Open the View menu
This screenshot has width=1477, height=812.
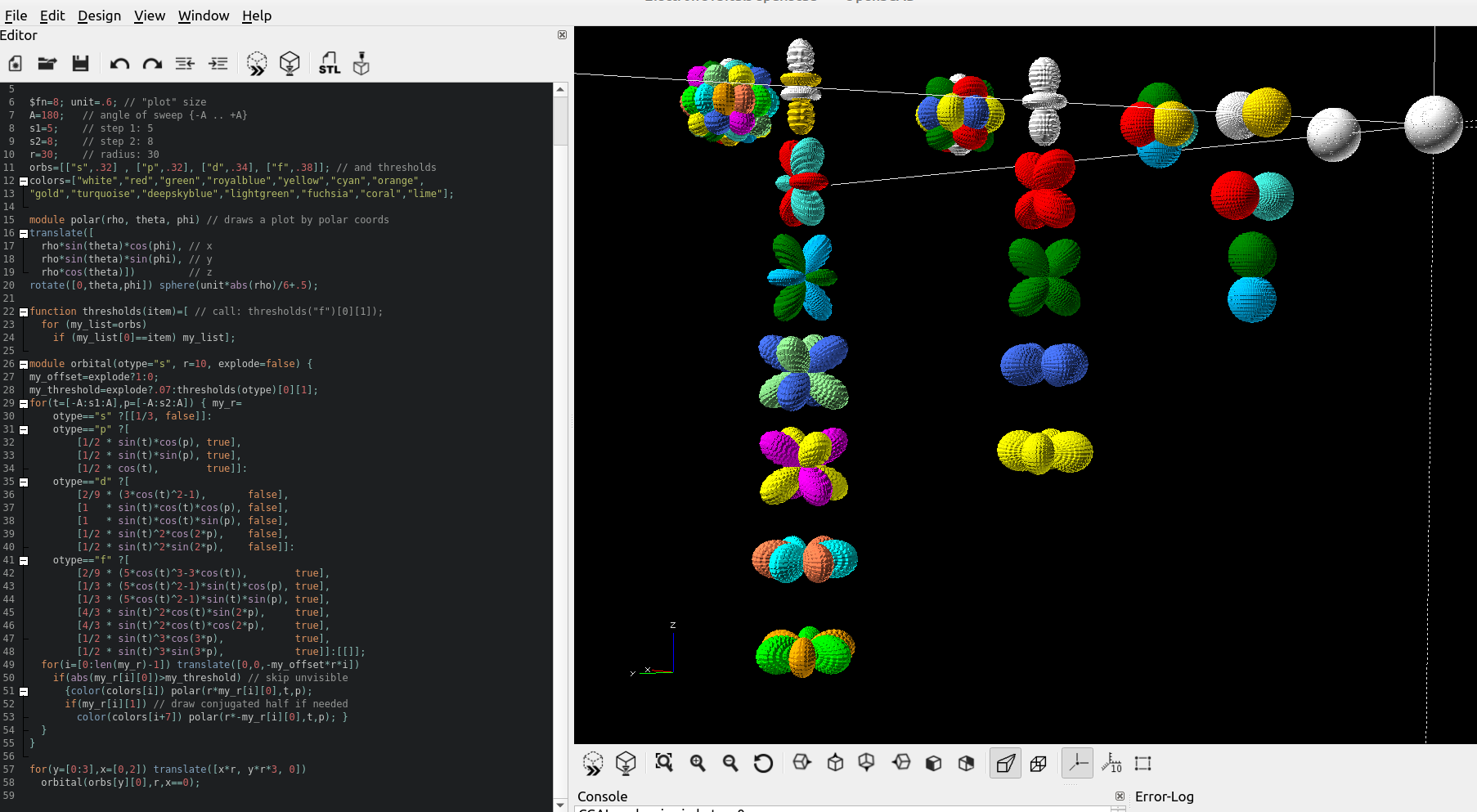click(x=150, y=16)
